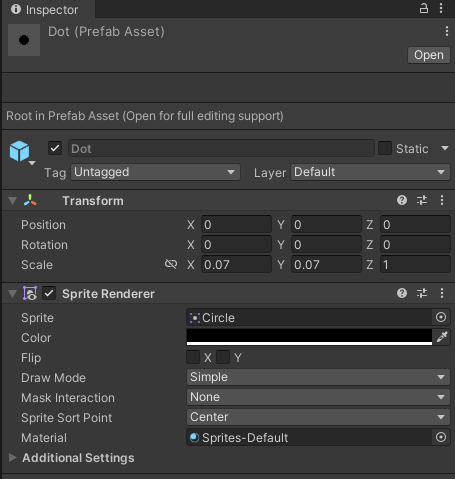This screenshot has height=479, width=455.
Task: Click the Material object picker circle
Action: 441,437
